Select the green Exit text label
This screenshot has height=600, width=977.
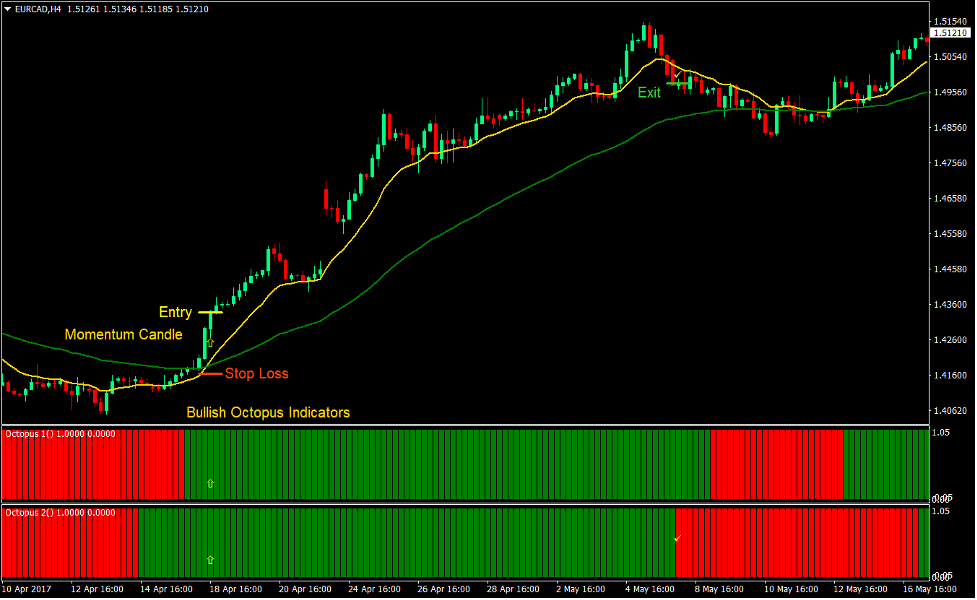pyautogui.click(x=650, y=93)
